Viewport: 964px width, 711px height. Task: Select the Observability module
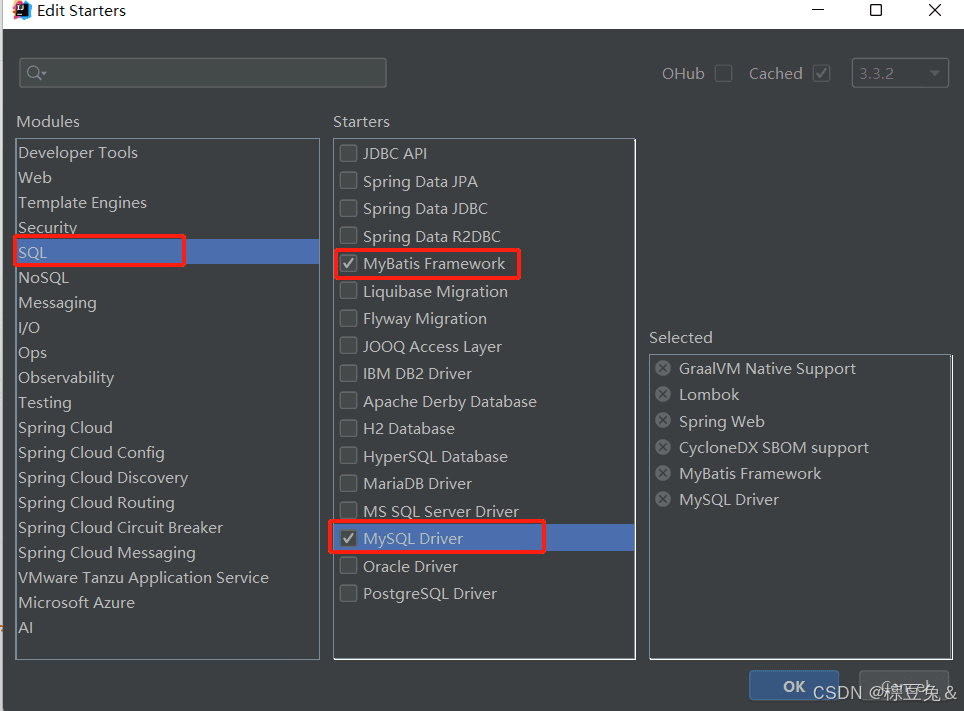click(x=167, y=378)
